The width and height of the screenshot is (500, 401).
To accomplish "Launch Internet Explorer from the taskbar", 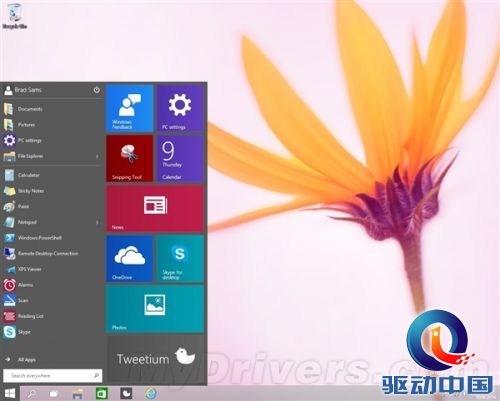I will (x=151, y=394).
